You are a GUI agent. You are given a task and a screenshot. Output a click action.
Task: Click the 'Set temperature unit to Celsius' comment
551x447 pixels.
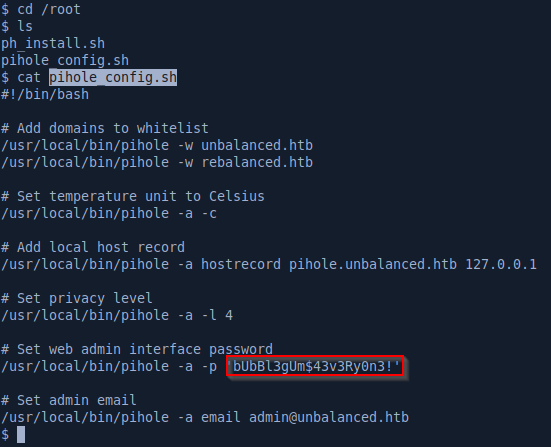pyautogui.click(x=133, y=196)
